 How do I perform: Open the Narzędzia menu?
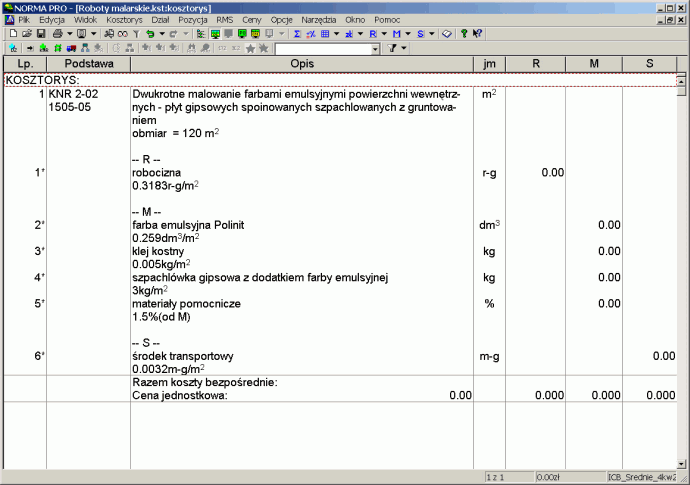(320, 19)
